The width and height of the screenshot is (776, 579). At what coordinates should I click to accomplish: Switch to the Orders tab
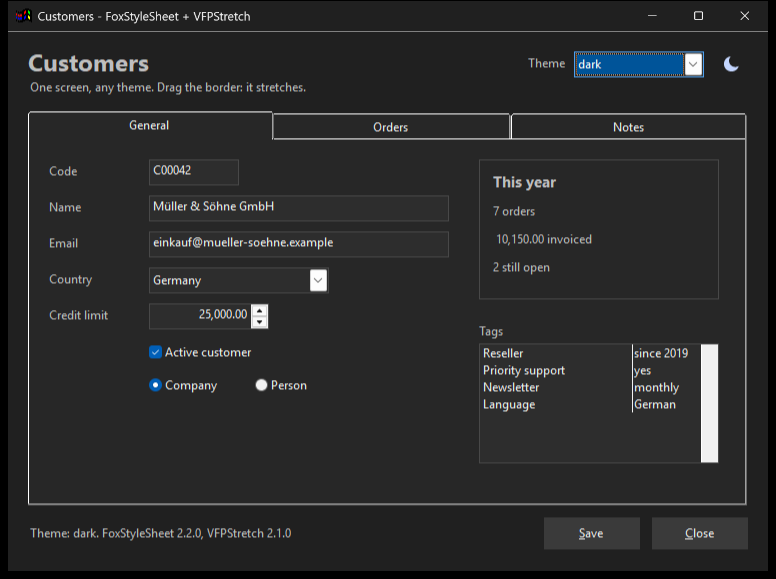[391, 127]
